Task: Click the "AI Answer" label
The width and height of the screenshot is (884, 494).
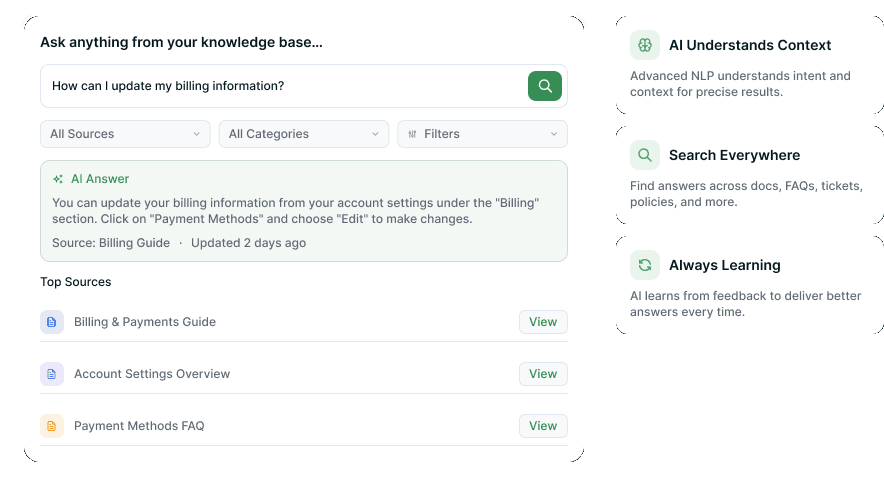Action: [x=100, y=179]
